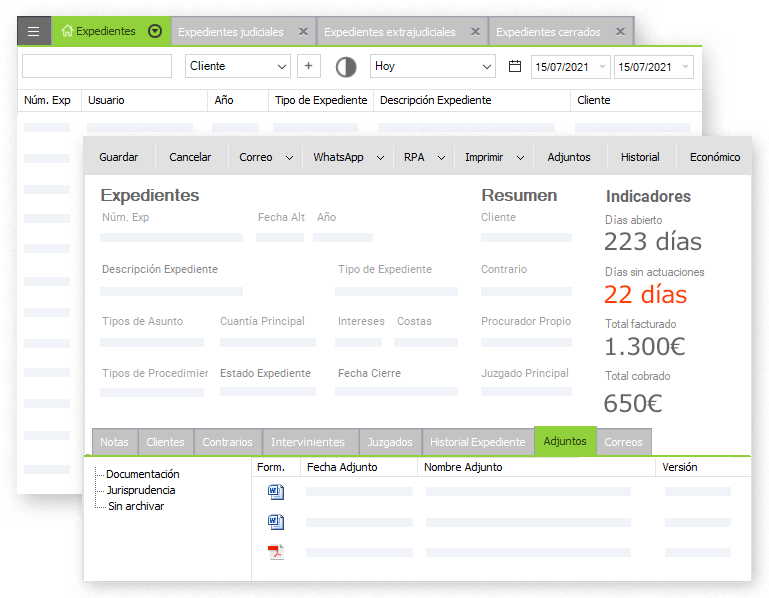Click the plus add-filter button
The width and height of the screenshot is (769, 598).
[x=308, y=66]
